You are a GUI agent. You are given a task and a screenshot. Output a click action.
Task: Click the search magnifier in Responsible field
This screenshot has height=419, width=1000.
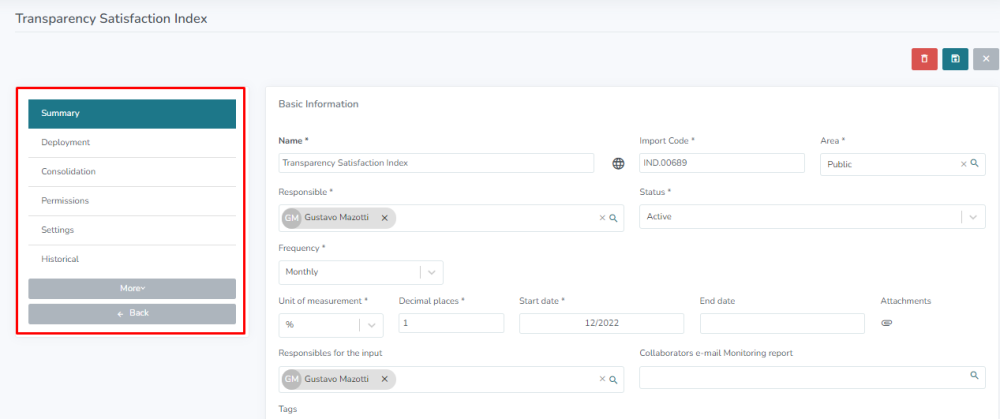coord(614,217)
